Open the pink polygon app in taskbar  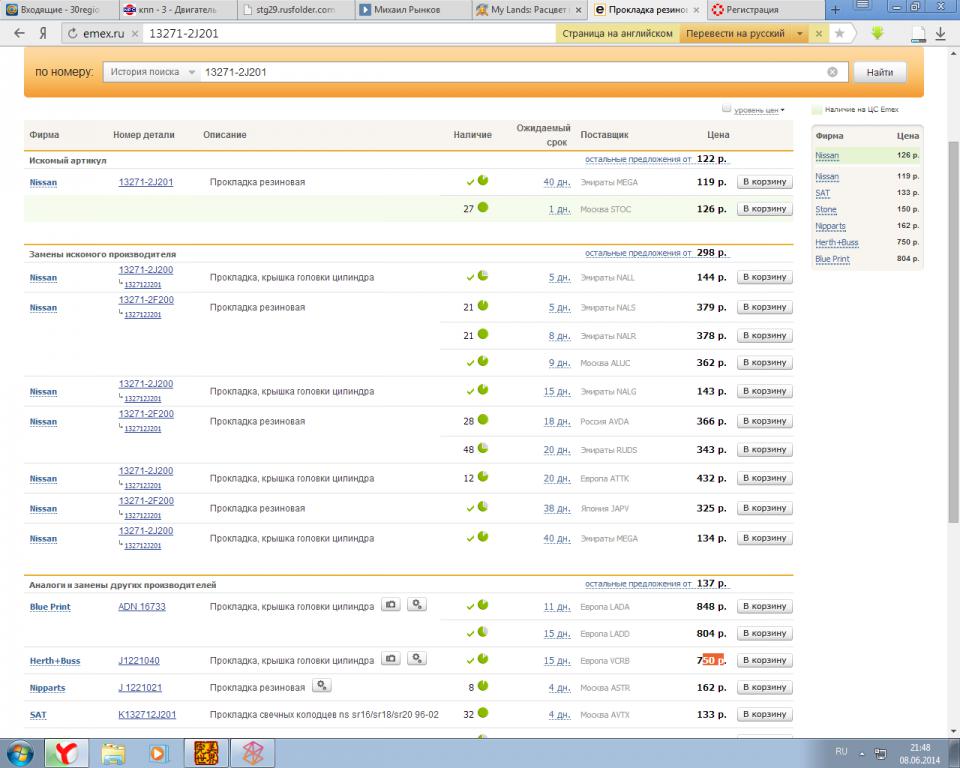point(253,753)
